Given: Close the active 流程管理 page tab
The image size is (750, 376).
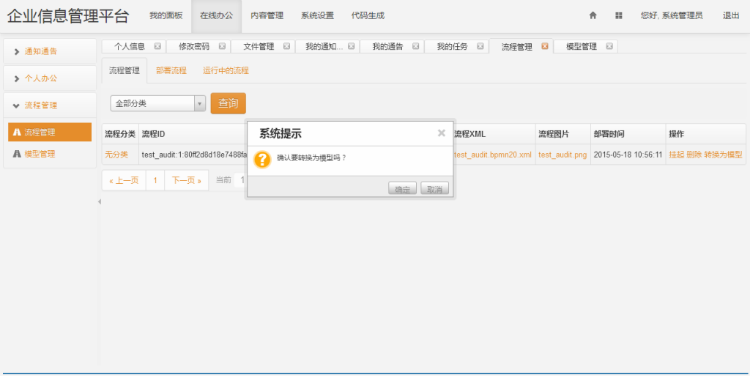Looking at the screenshot, I should pos(545,46).
